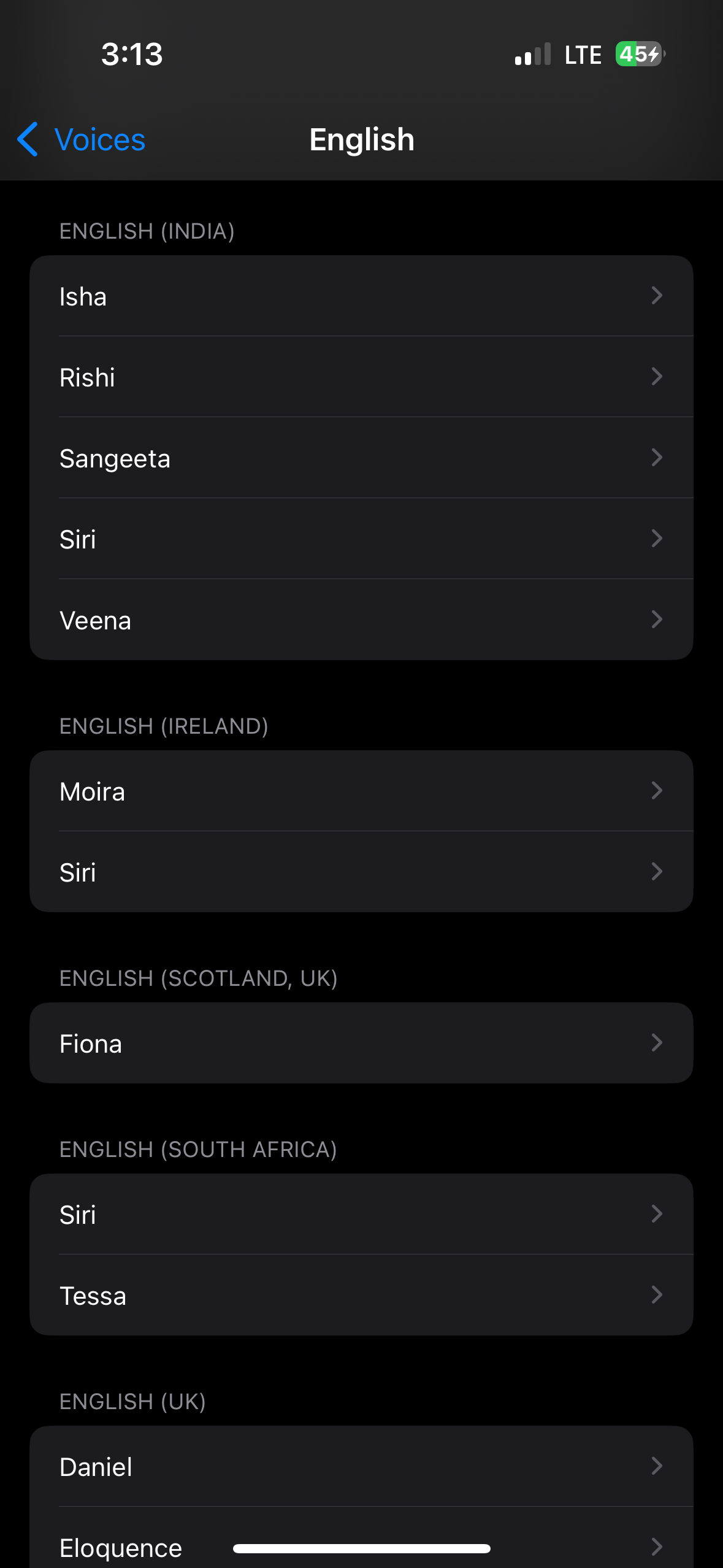Tap the cellular signal strength icon

pos(532,55)
